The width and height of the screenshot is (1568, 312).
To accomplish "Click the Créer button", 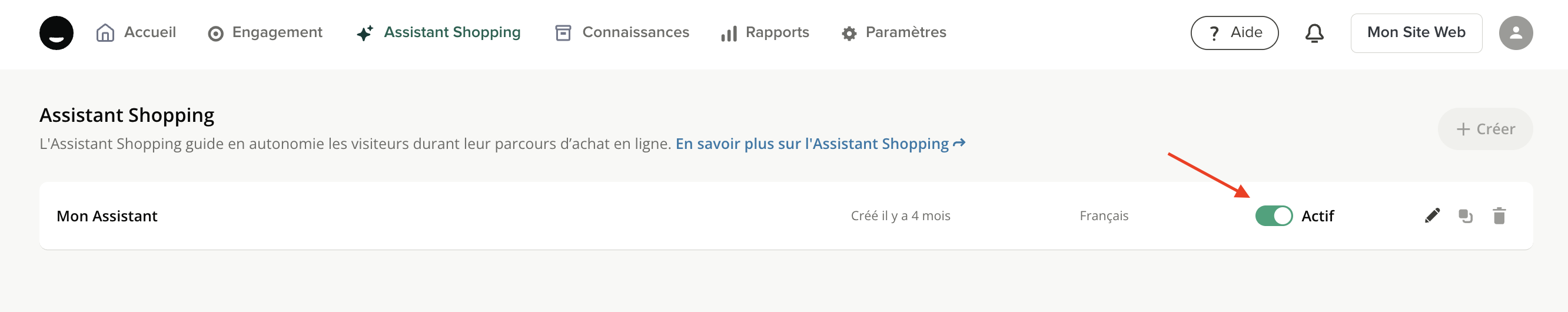I will click(1484, 129).
